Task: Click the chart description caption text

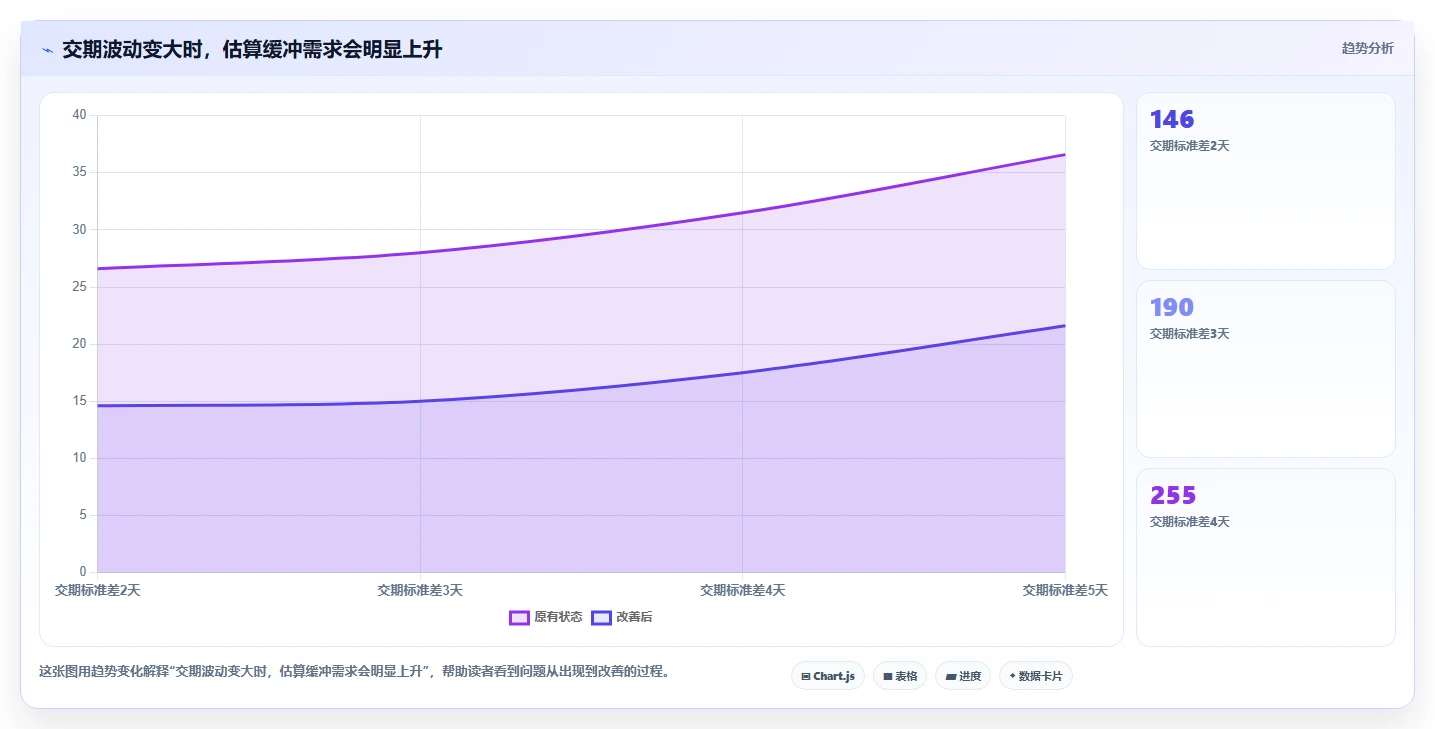Action: point(354,671)
